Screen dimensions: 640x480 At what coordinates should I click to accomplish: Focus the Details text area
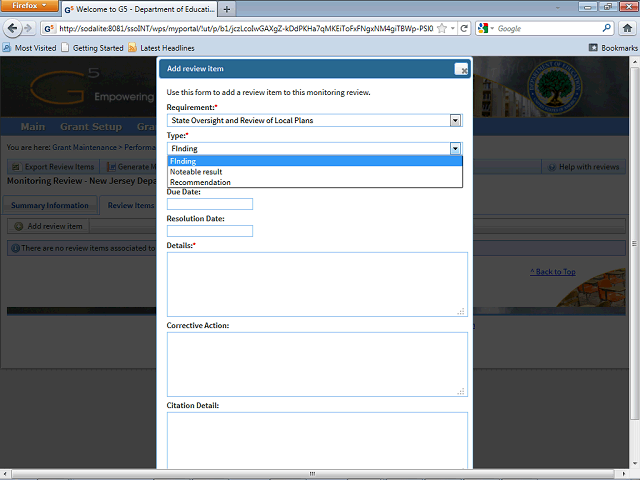point(317,284)
